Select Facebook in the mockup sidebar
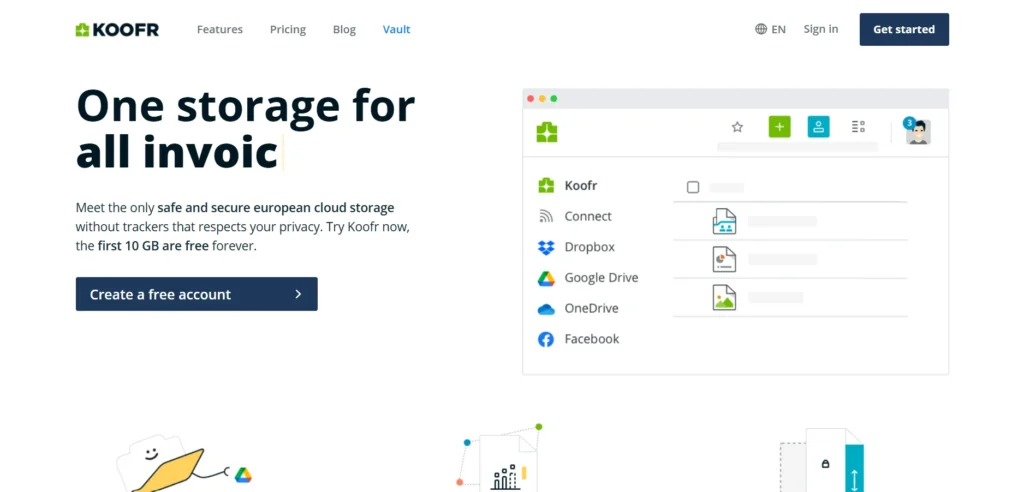1024x492 pixels. (x=578, y=339)
